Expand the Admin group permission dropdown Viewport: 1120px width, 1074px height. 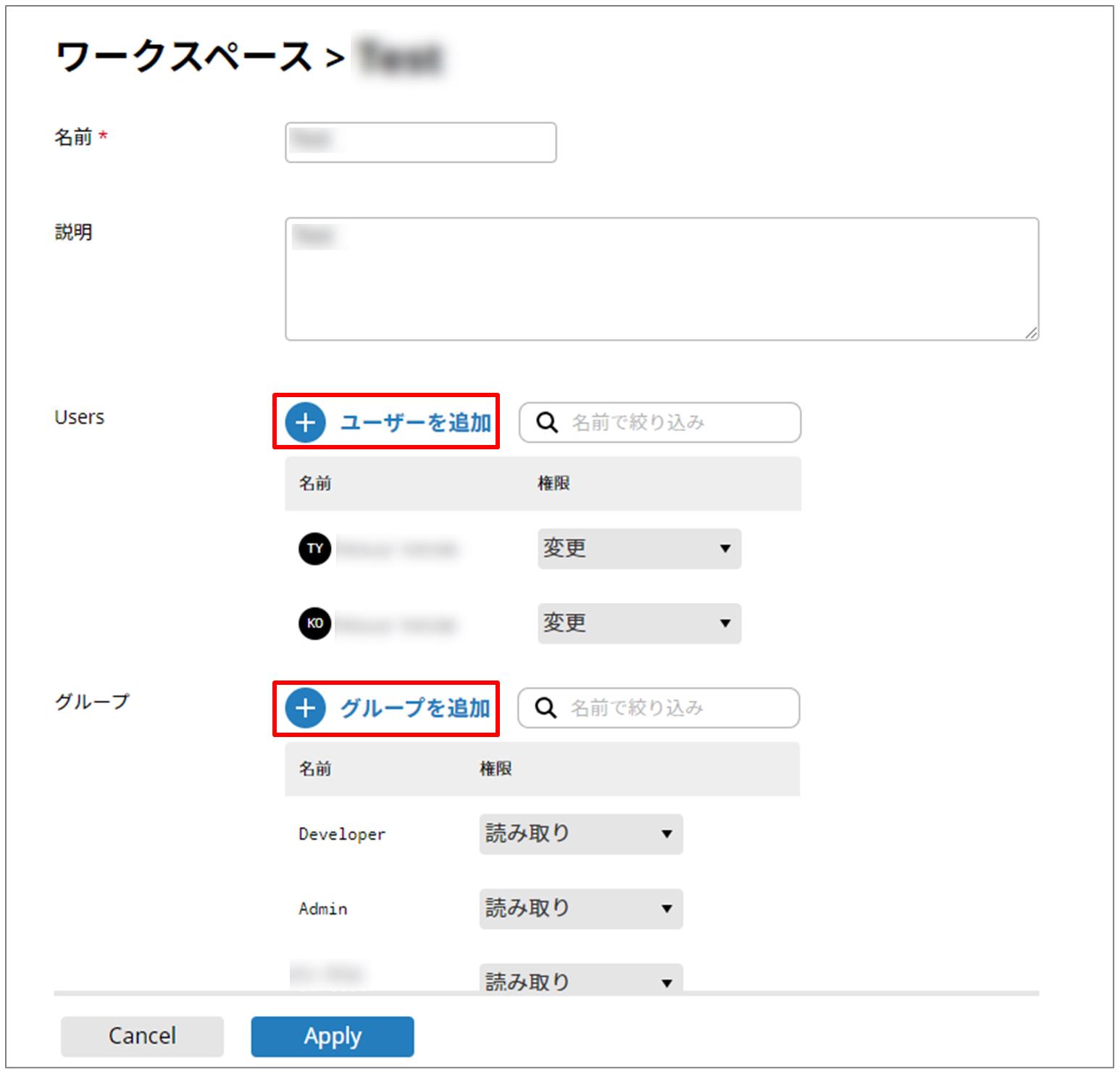coord(580,909)
